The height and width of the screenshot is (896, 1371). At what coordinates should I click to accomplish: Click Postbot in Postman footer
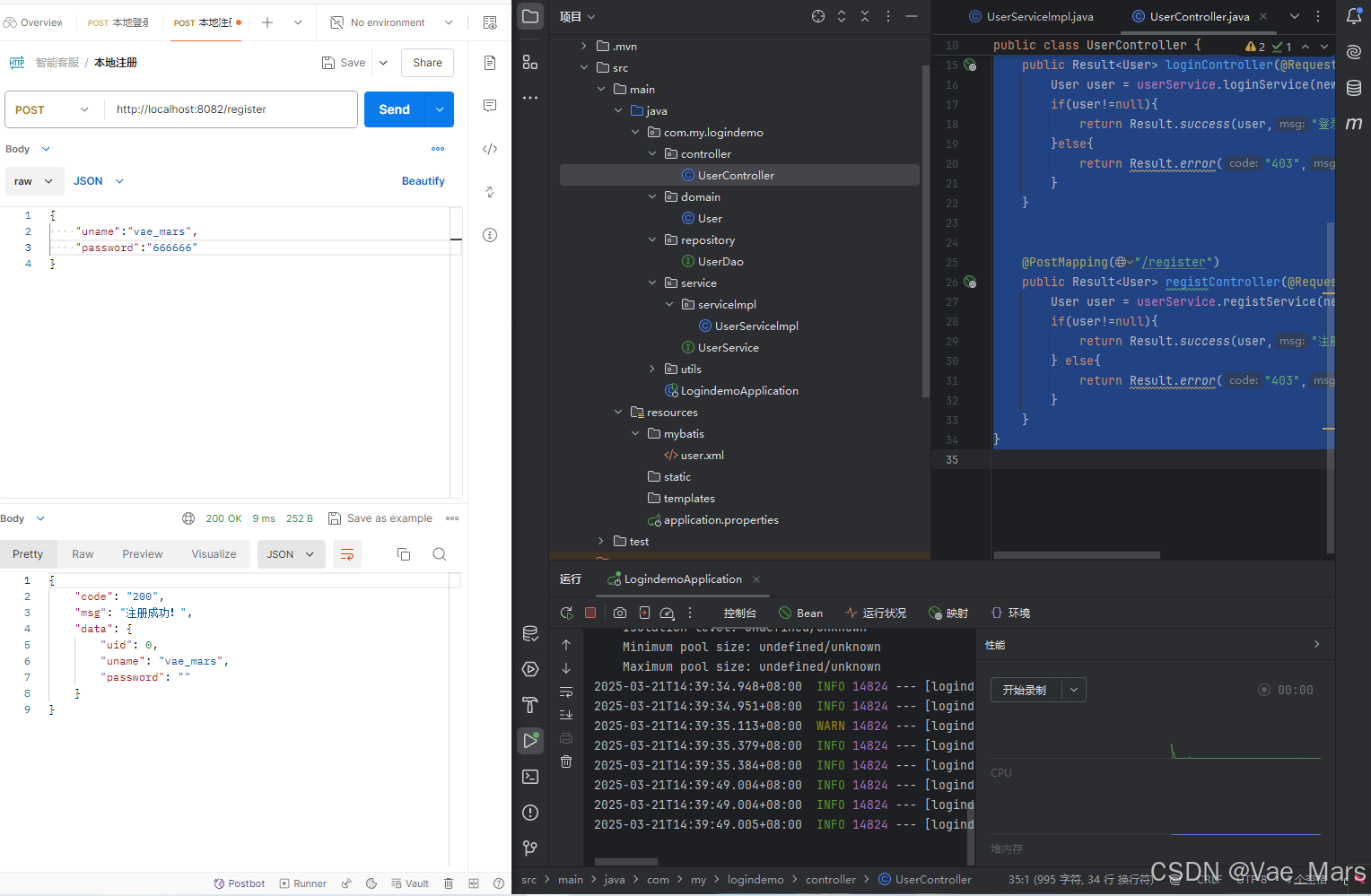(239, 883)
